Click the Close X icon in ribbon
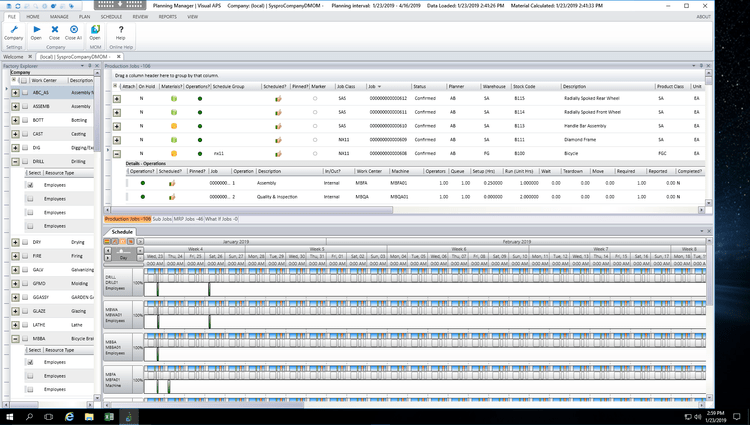Image resolution: width=750 pixels, height=425 pixels. pyautogui.click(x=55, y=30)
